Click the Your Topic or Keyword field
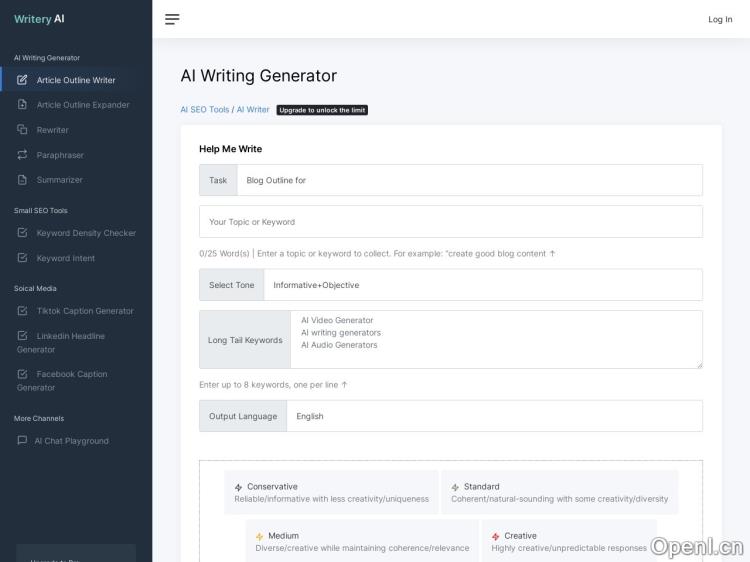The width and height of the screenshot is (750, 562). point(450,222)
